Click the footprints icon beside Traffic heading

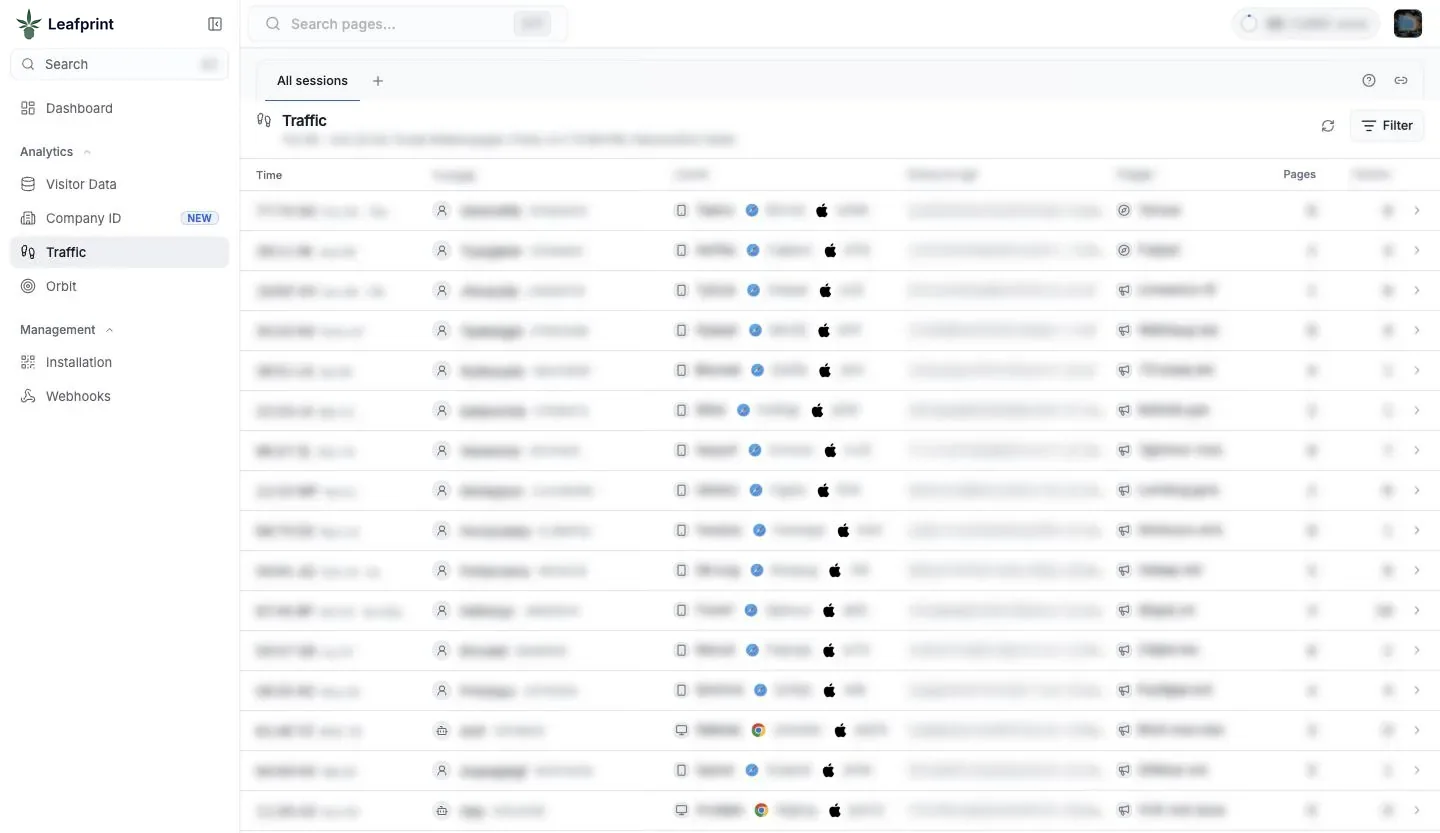click(x=265, y=121)
